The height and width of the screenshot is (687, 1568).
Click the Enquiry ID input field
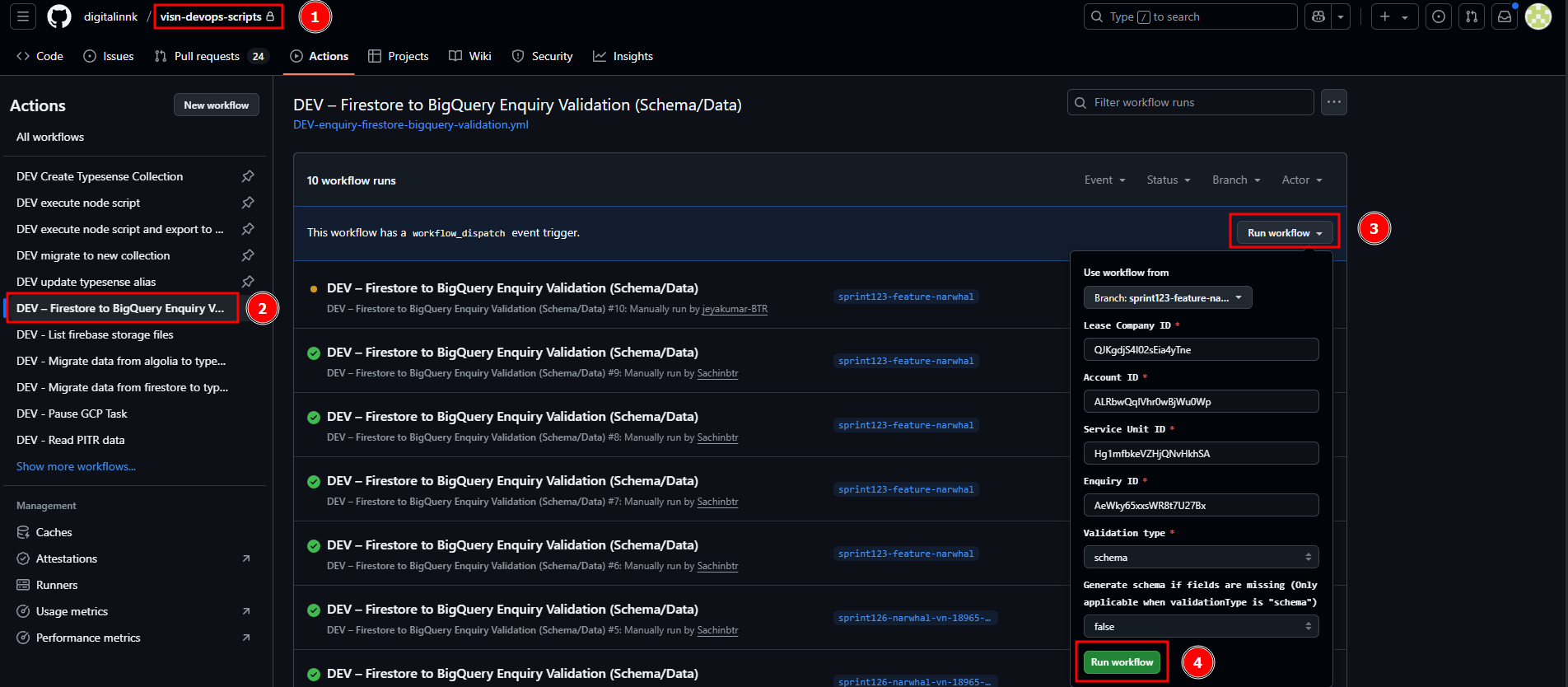1201,505
